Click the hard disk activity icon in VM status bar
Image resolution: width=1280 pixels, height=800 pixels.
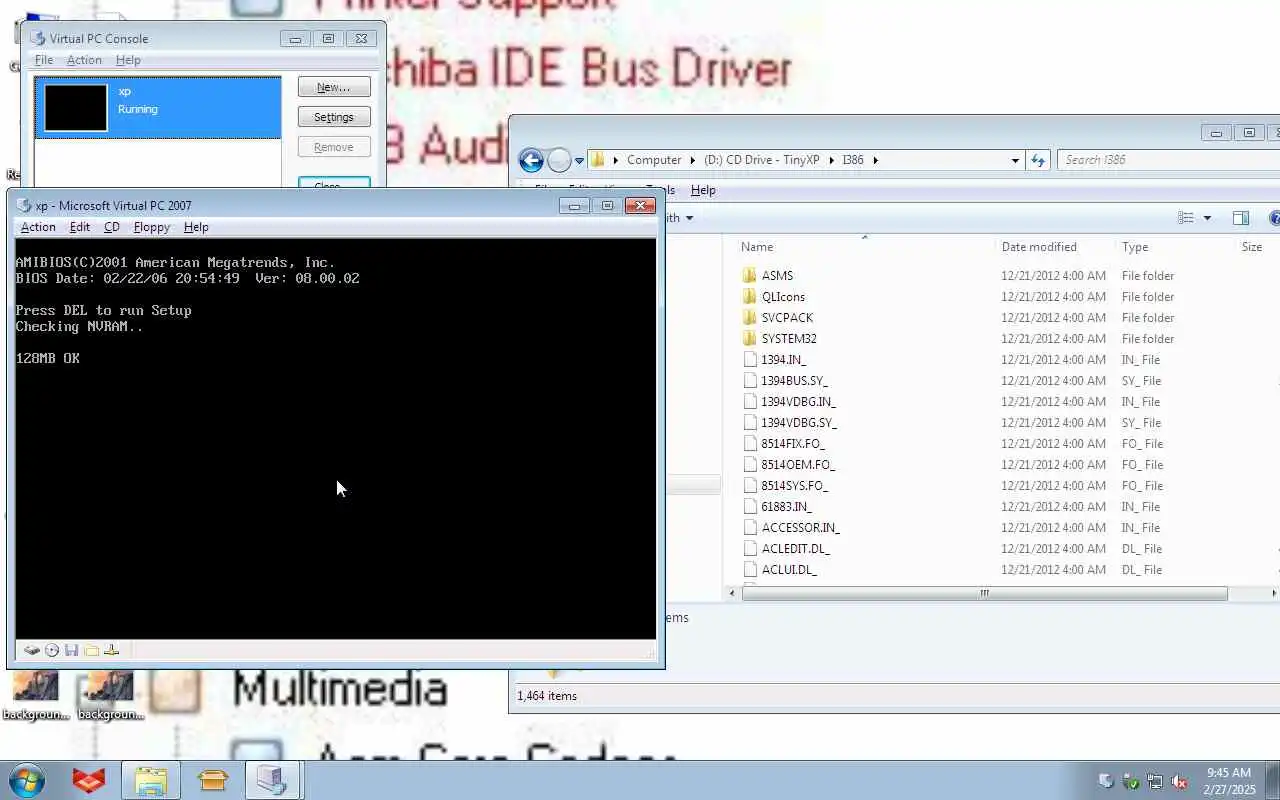point(32,650)
